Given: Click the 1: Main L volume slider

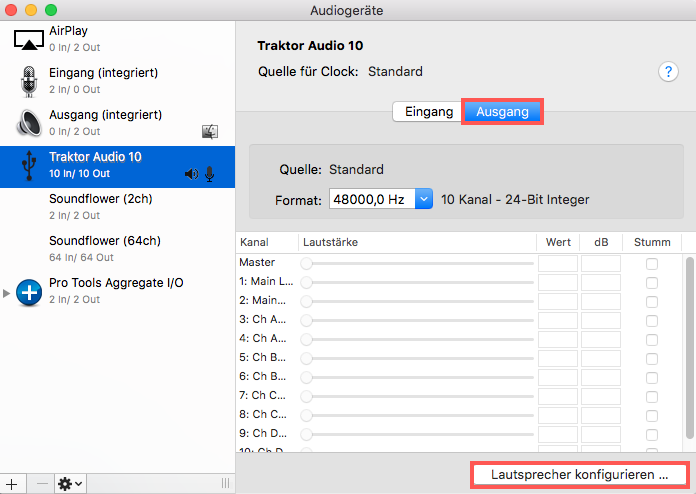Looking at the screenshot, I should coord(417,282).
